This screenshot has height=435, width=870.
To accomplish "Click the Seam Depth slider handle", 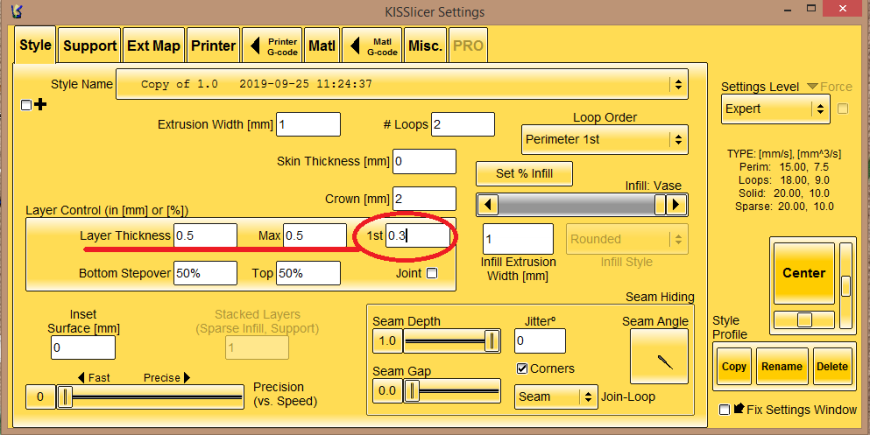I will (492, 341).
